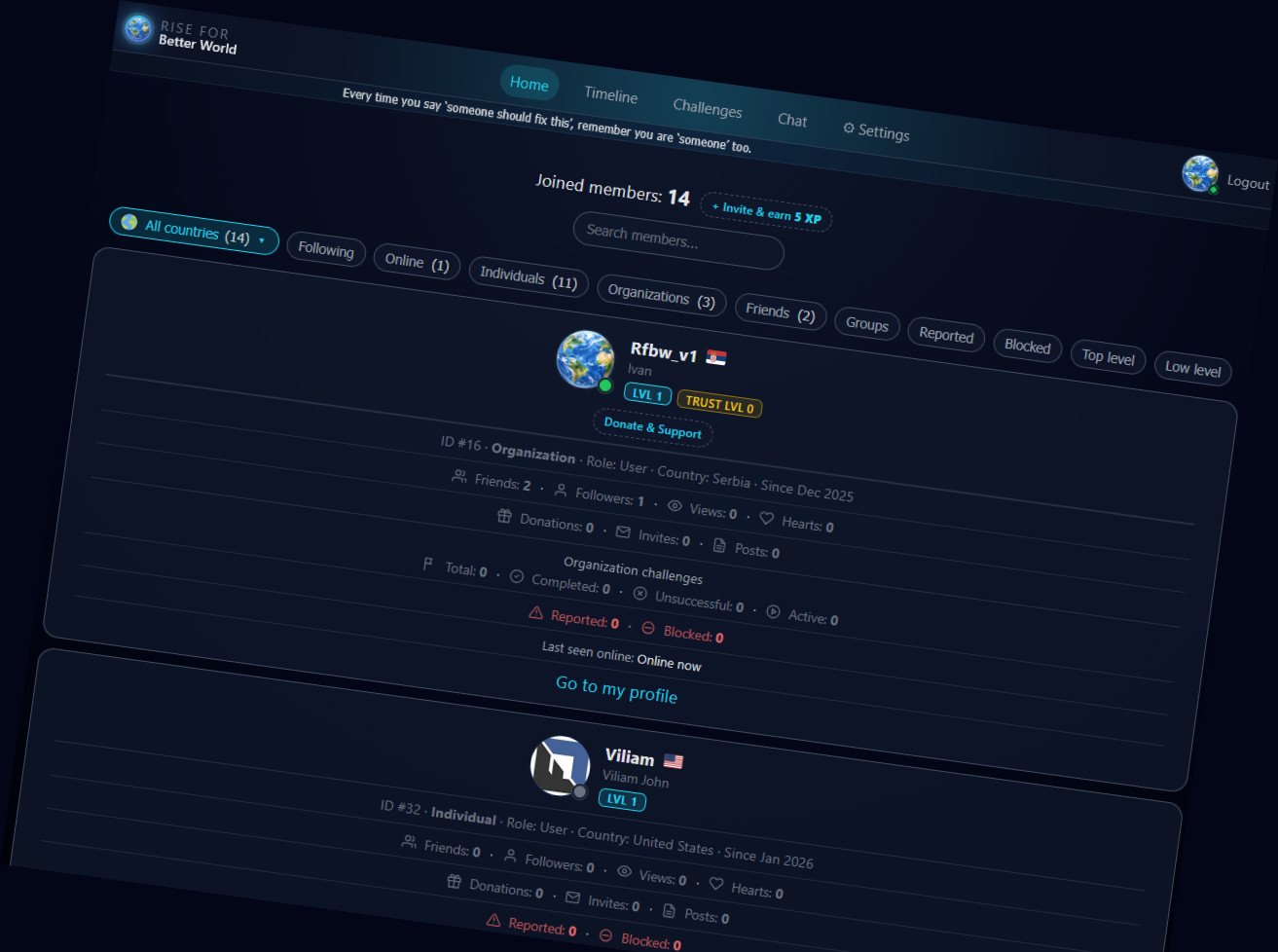Toggle the Following filter
This screenshot has width=1278, height=952.
(x=326, y=250)
